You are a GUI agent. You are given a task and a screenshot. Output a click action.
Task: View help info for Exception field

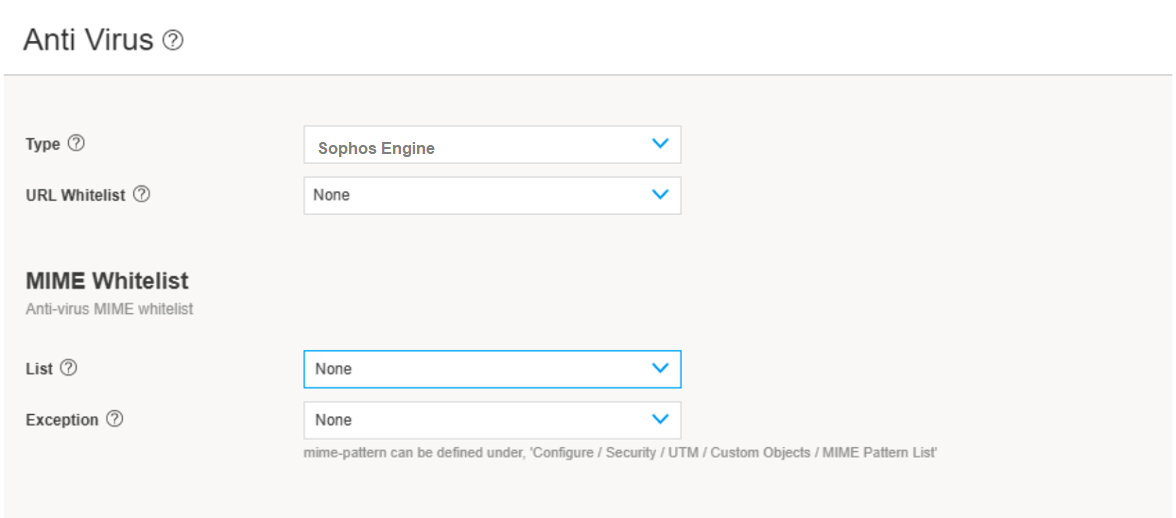click(x=114, y=420)
